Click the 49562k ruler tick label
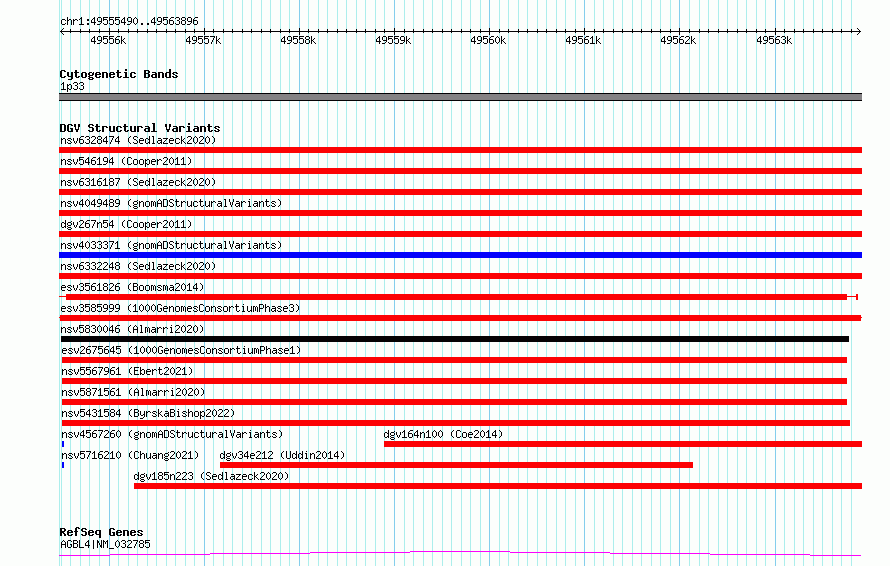The width and height of the screenshot is (890, 566). (678, 40)
